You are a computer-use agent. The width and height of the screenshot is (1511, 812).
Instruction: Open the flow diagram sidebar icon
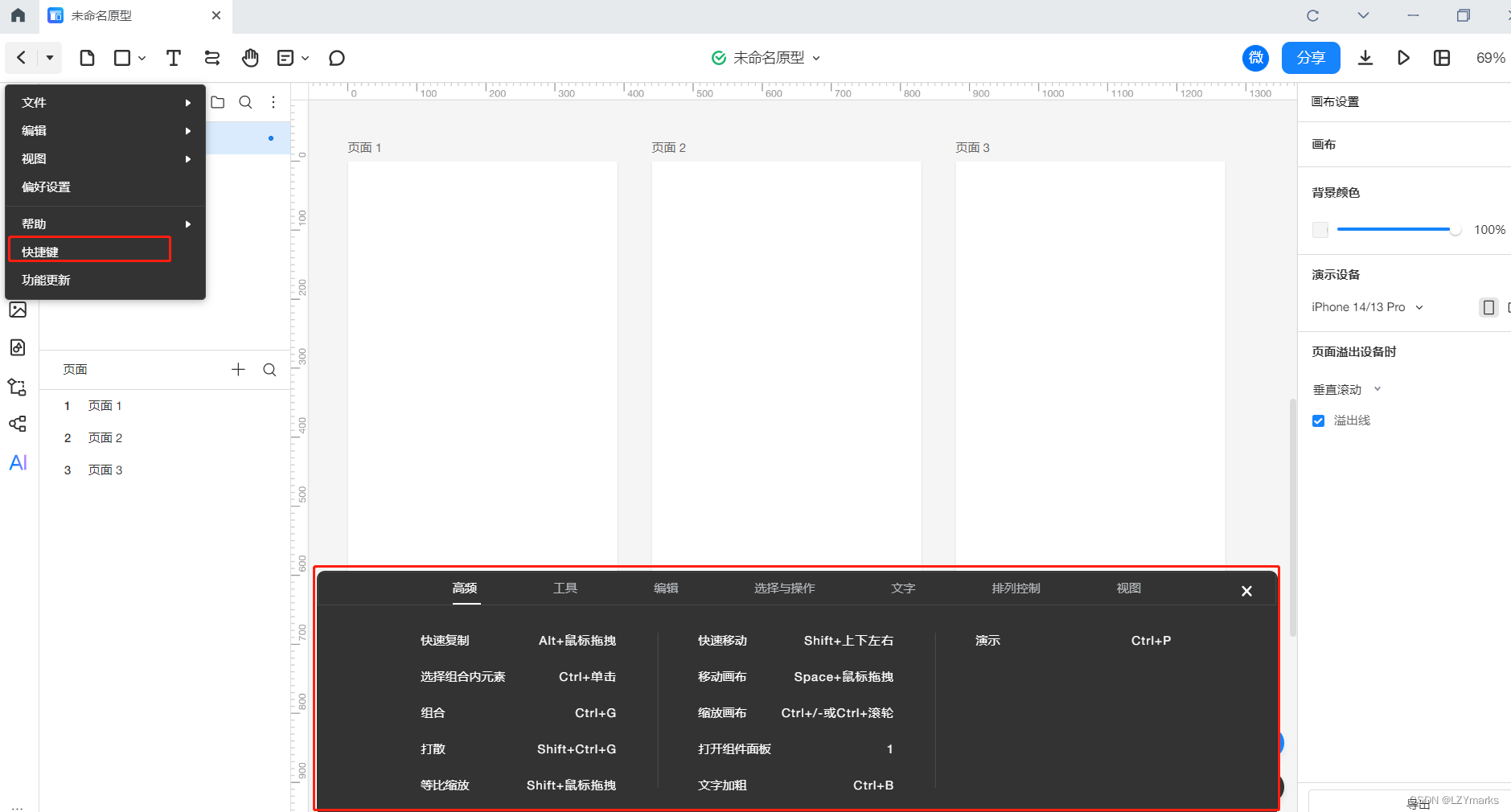18,387
